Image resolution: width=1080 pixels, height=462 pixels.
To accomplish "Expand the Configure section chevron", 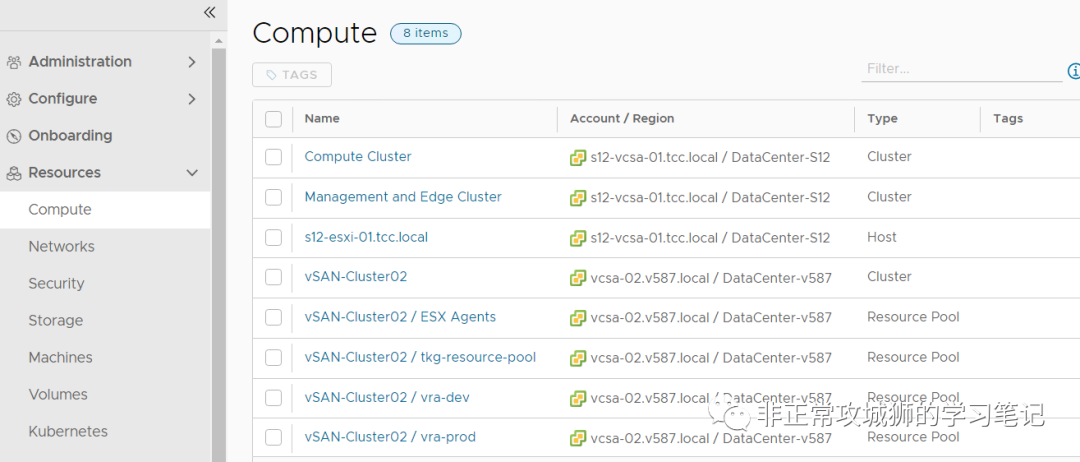I will point(192,99).
